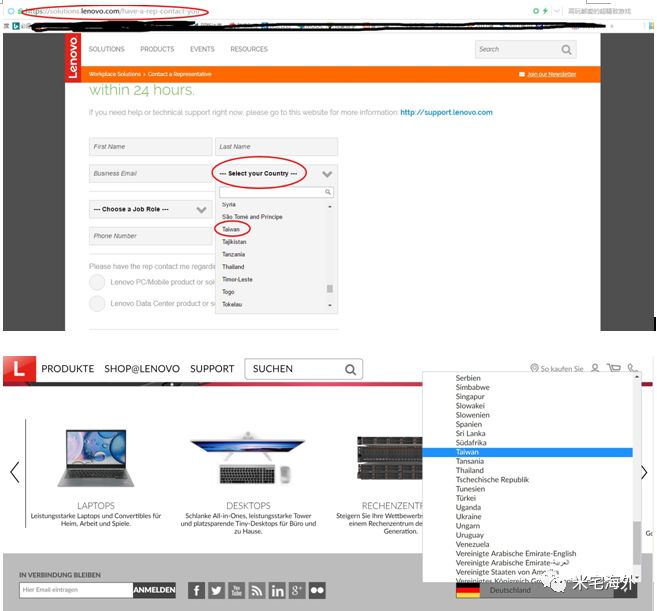The height and width of the screenshot is (611, 657).
Task: Open the Choose a Job Role dropdown
Action: point(150,209)
